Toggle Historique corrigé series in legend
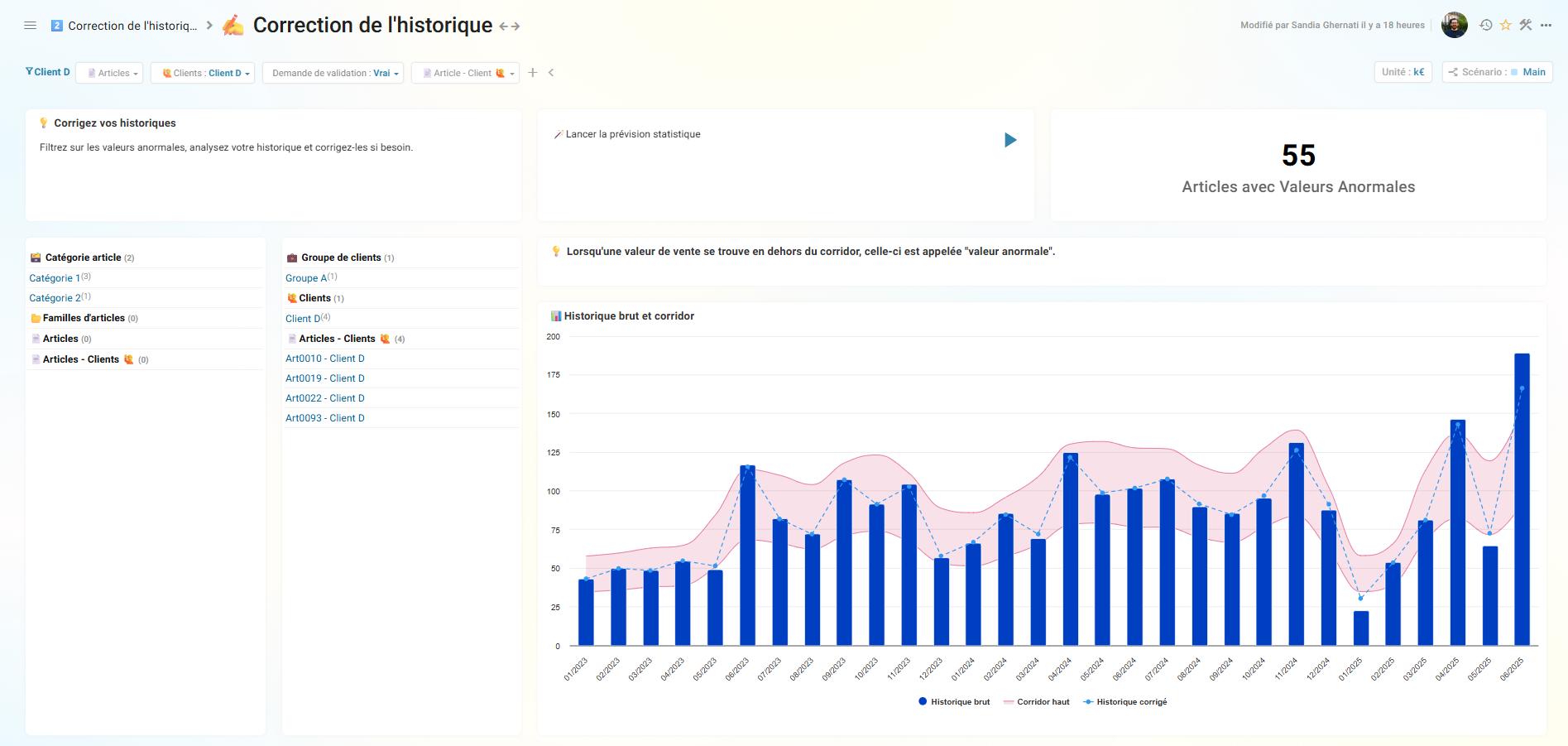Viewport: 1568px width, 746px height. coord(1125,702)
